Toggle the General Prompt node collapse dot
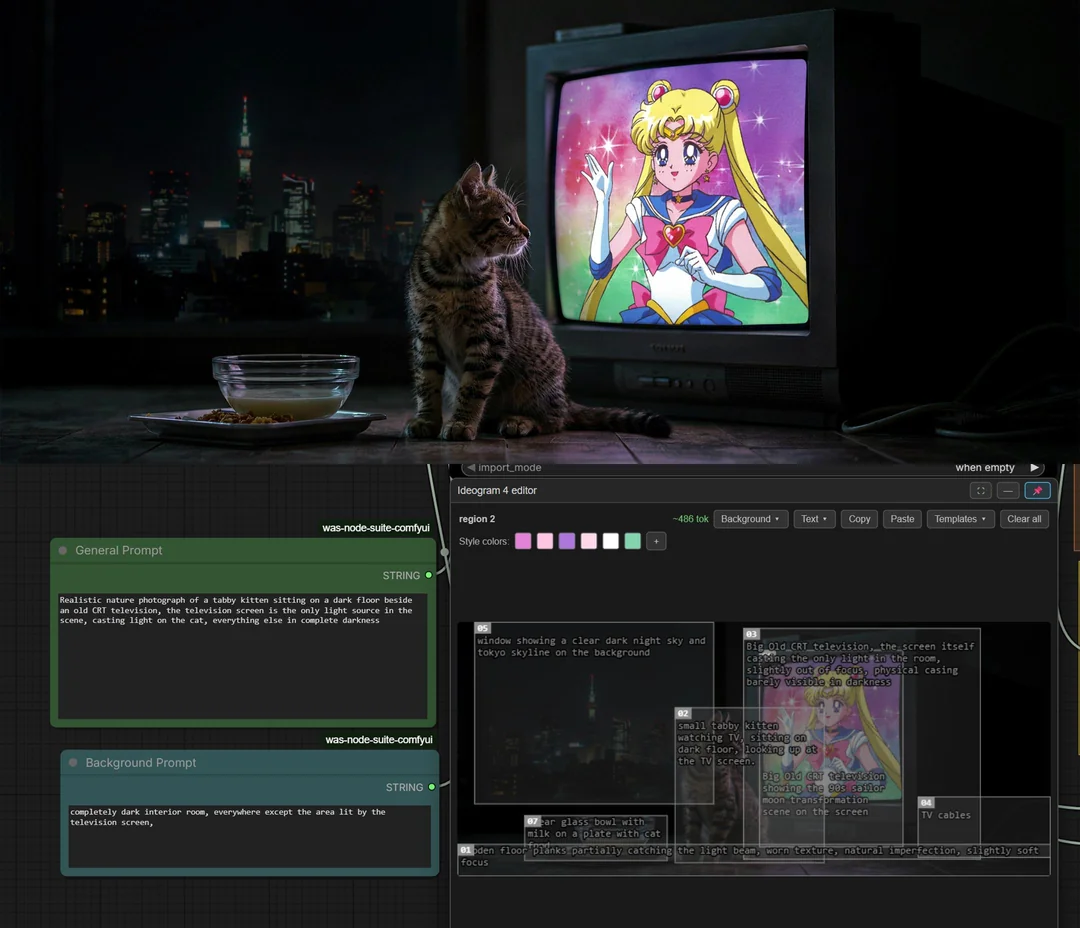This screenshot has height=928, width=1080. (63, 550)
